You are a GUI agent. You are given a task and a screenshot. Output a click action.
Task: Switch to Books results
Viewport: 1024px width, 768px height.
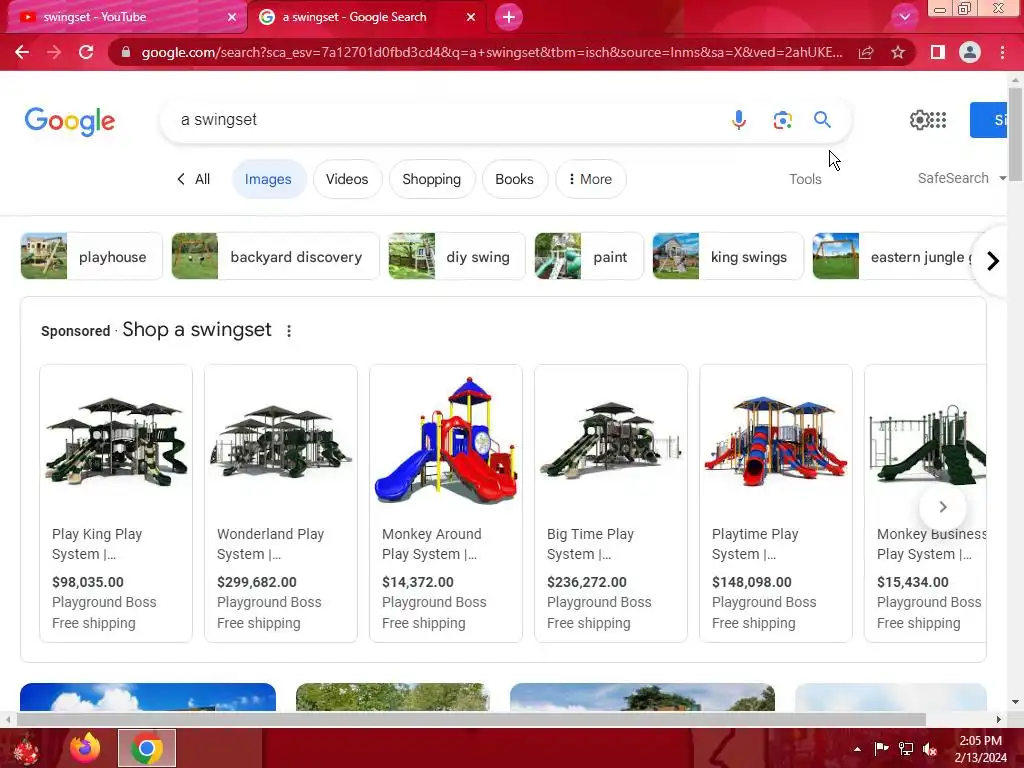pyautogui.click(x=515, y=179)
